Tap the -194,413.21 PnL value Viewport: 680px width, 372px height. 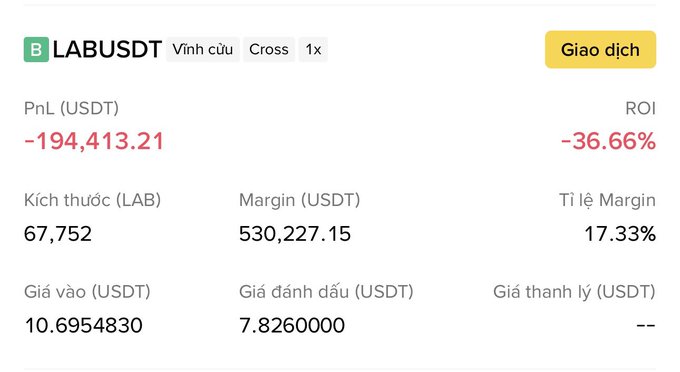94,141
